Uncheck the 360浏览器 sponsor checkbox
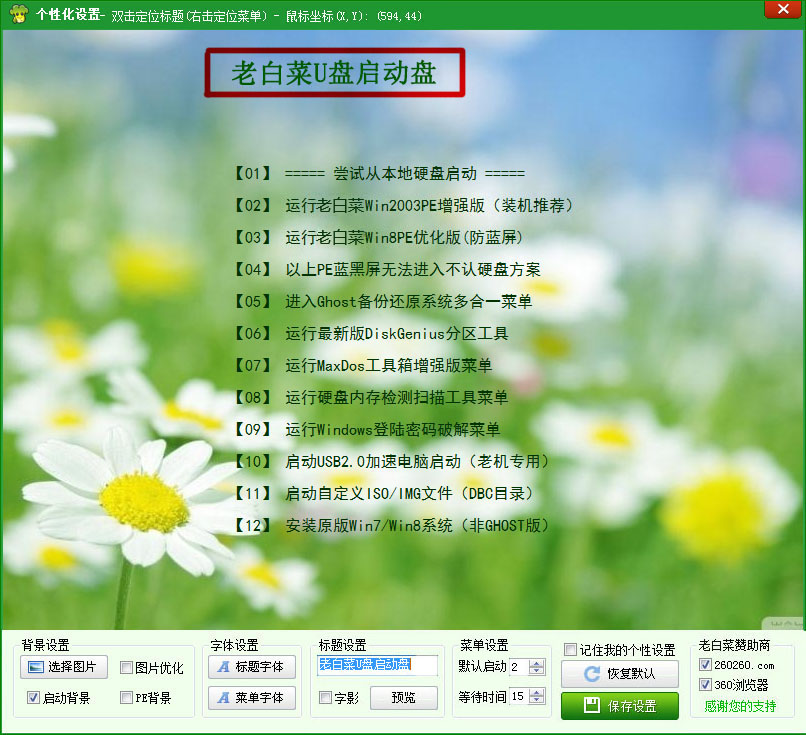Image resolution: width=806 pixels, height=735 pixels. tap(706, 685)
